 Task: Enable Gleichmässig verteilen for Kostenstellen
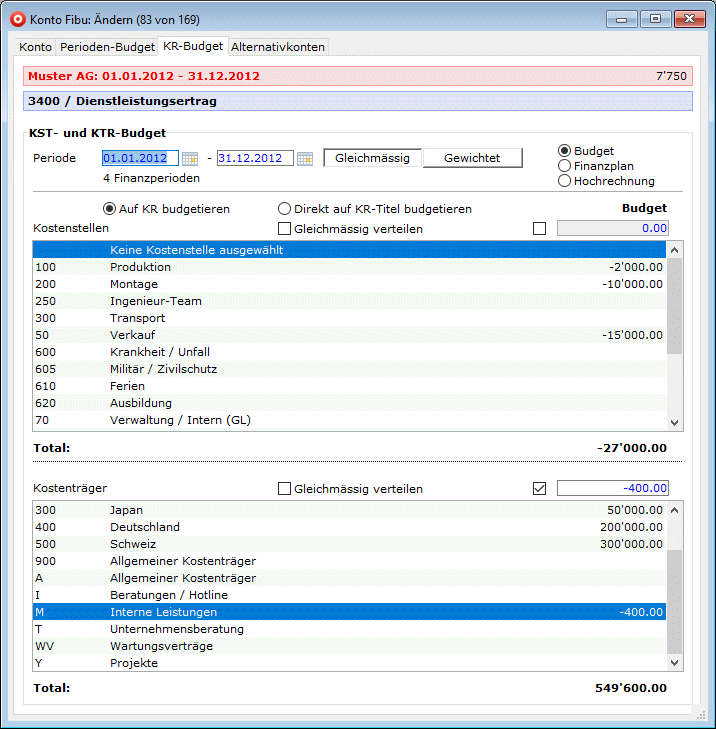click(x=285, y=229)
